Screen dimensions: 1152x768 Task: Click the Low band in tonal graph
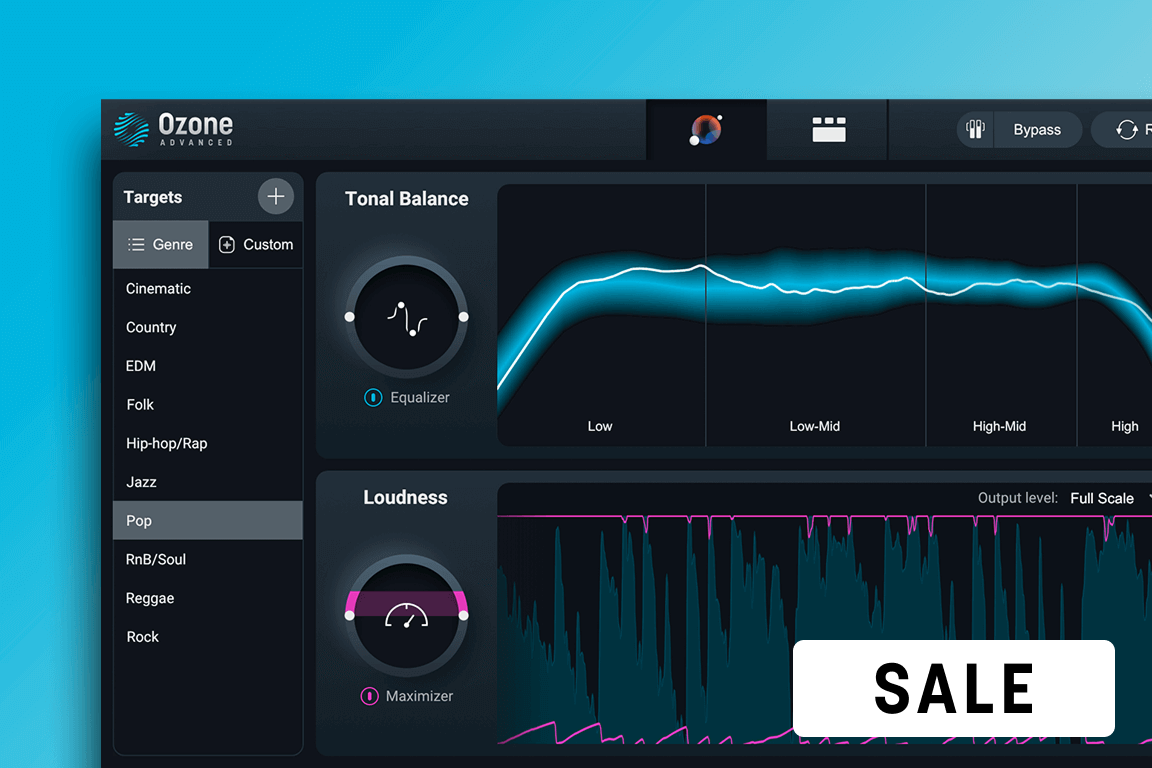tap(602, 315)
